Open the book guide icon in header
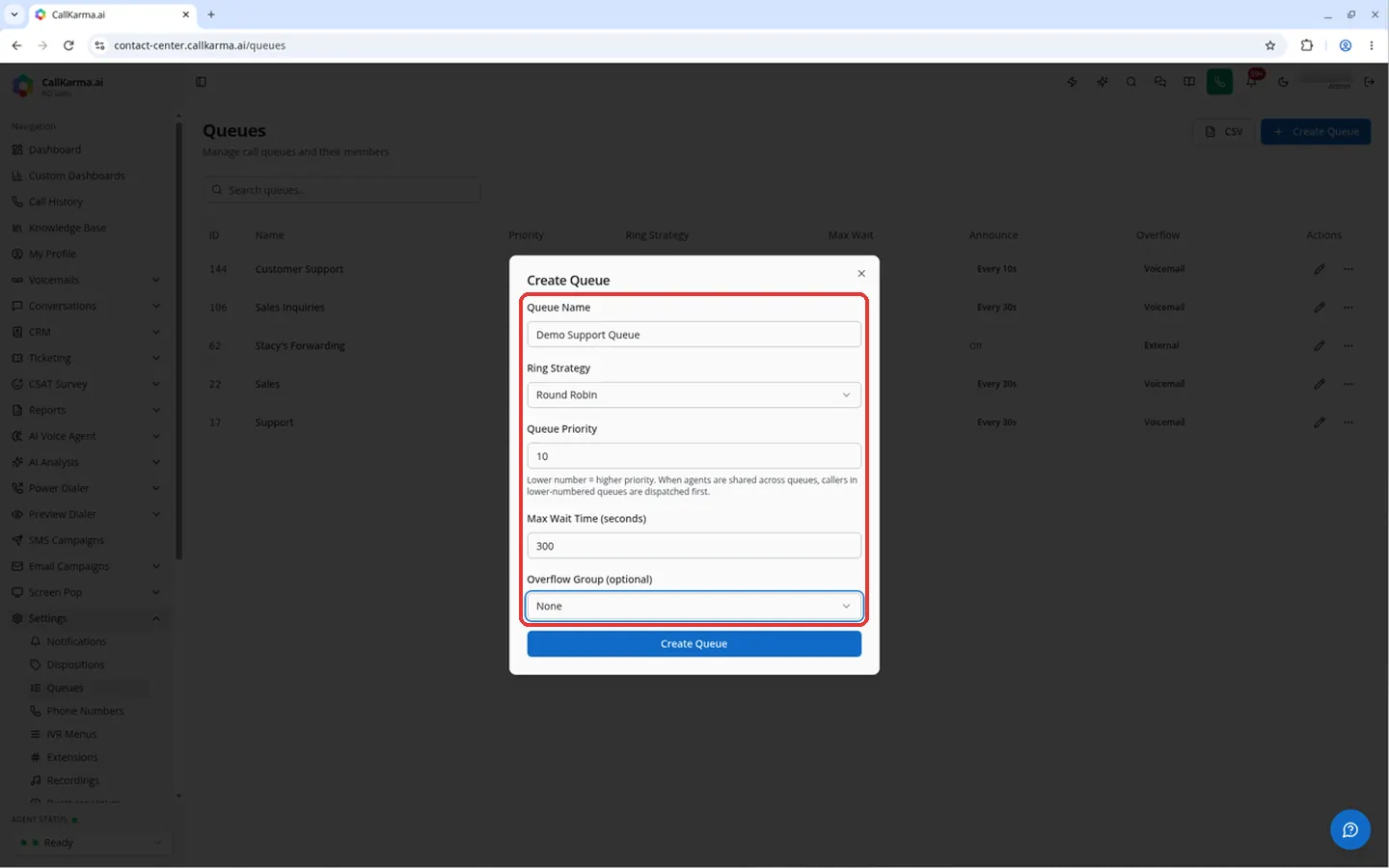This screenshot has height=868, width=1389. click(1189, 82)
